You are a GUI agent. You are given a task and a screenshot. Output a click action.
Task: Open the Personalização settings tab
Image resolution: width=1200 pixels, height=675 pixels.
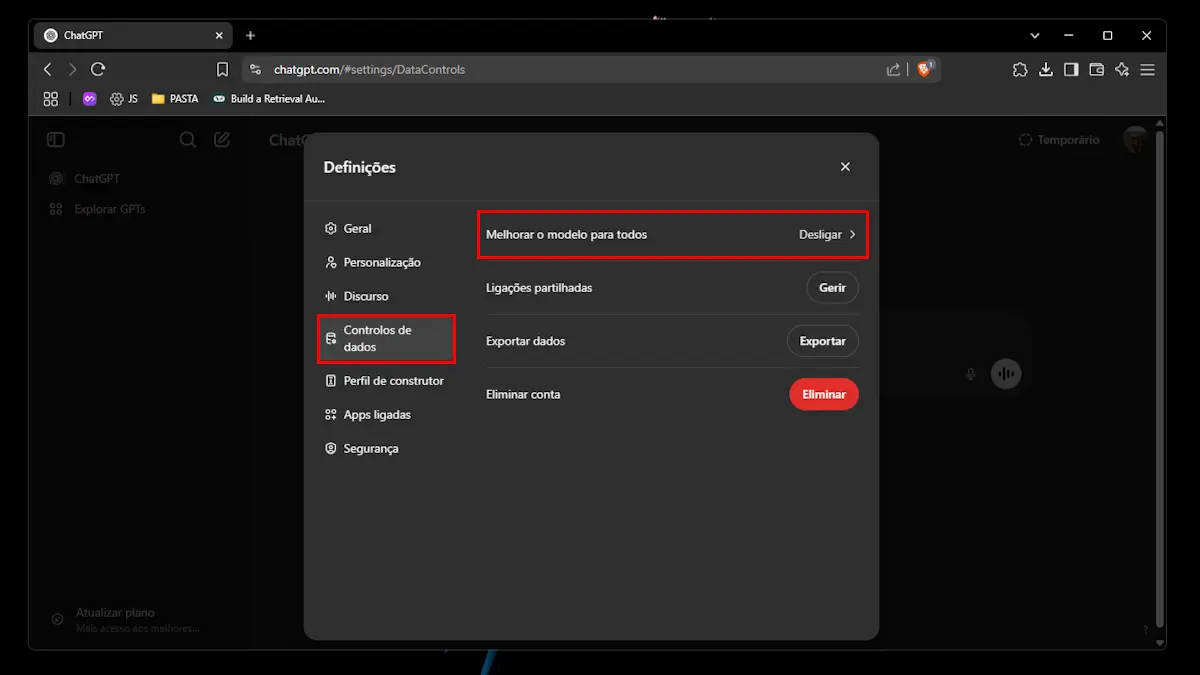(381, 263)
